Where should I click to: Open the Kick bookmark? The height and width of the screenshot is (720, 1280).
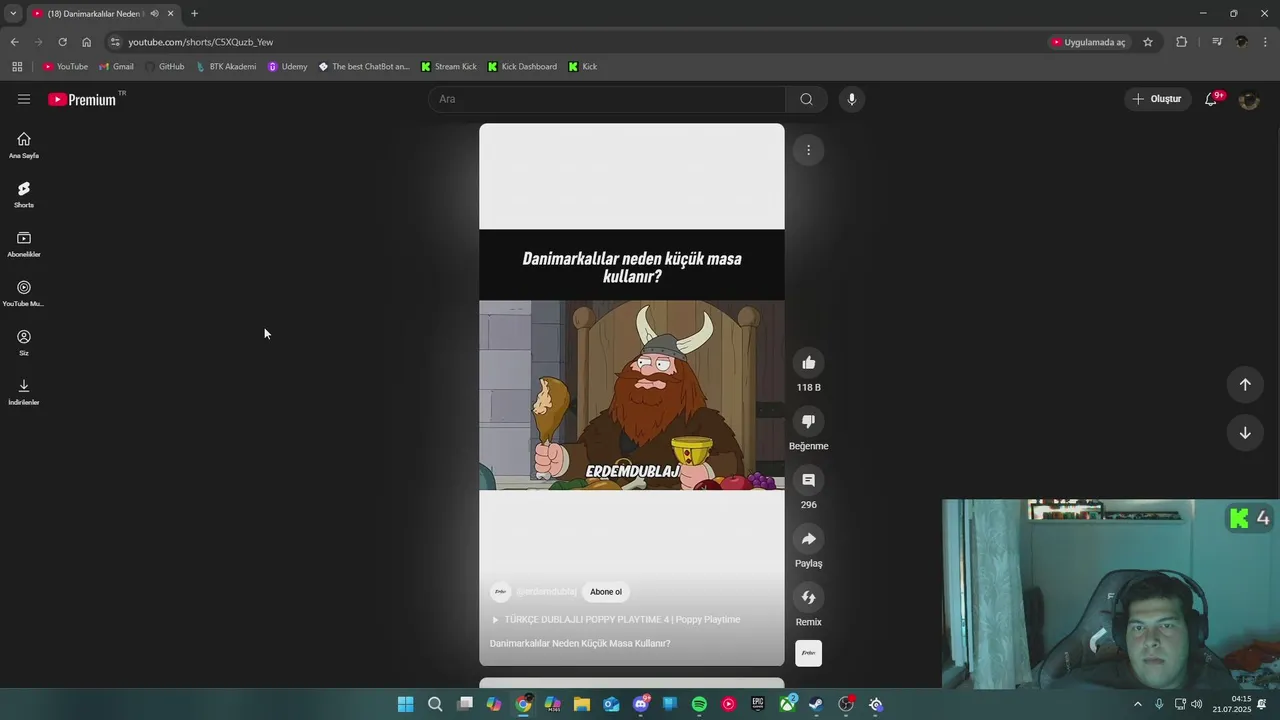click(583, 67)
